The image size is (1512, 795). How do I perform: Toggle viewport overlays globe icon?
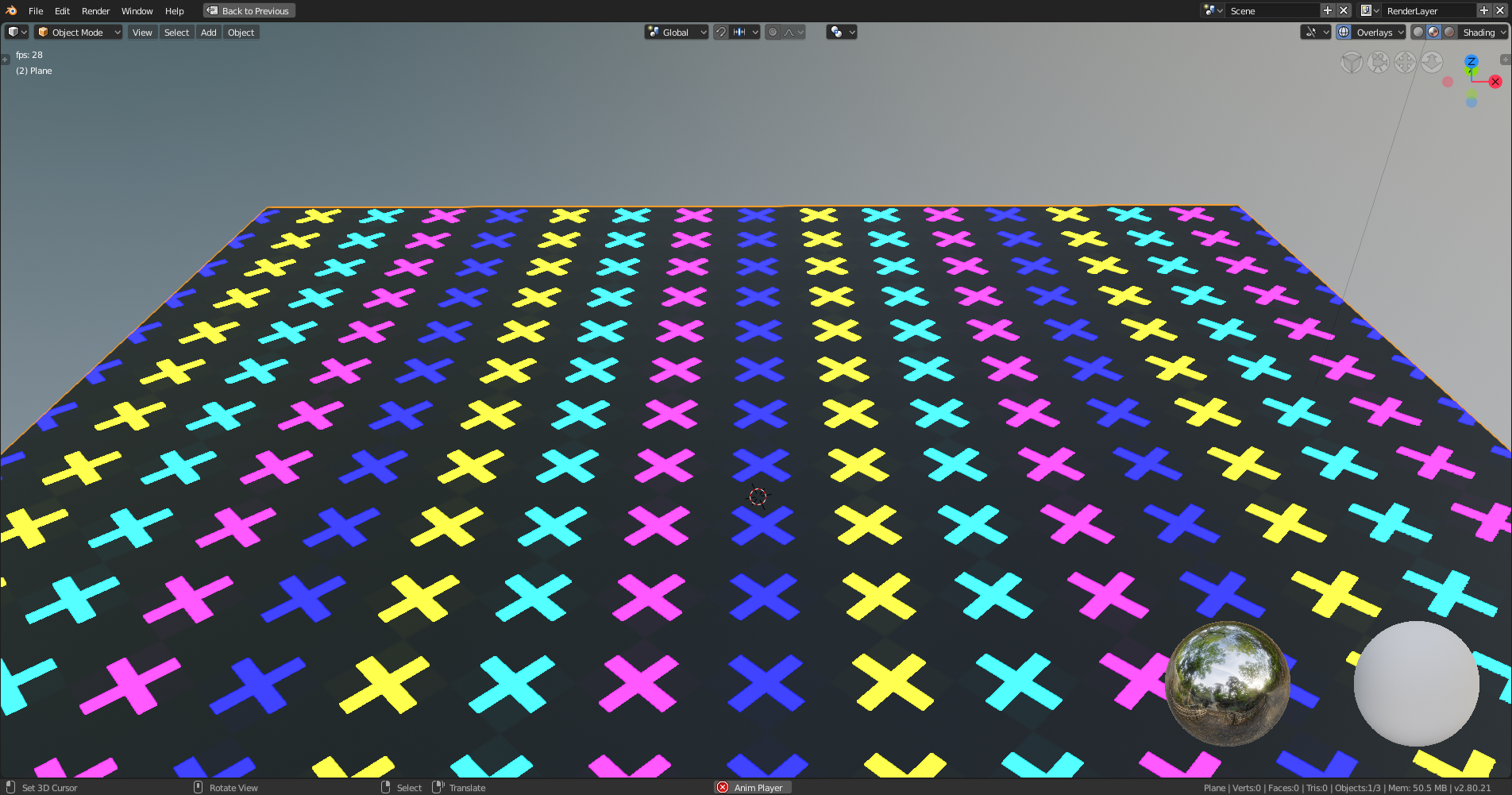point(1344,33)
